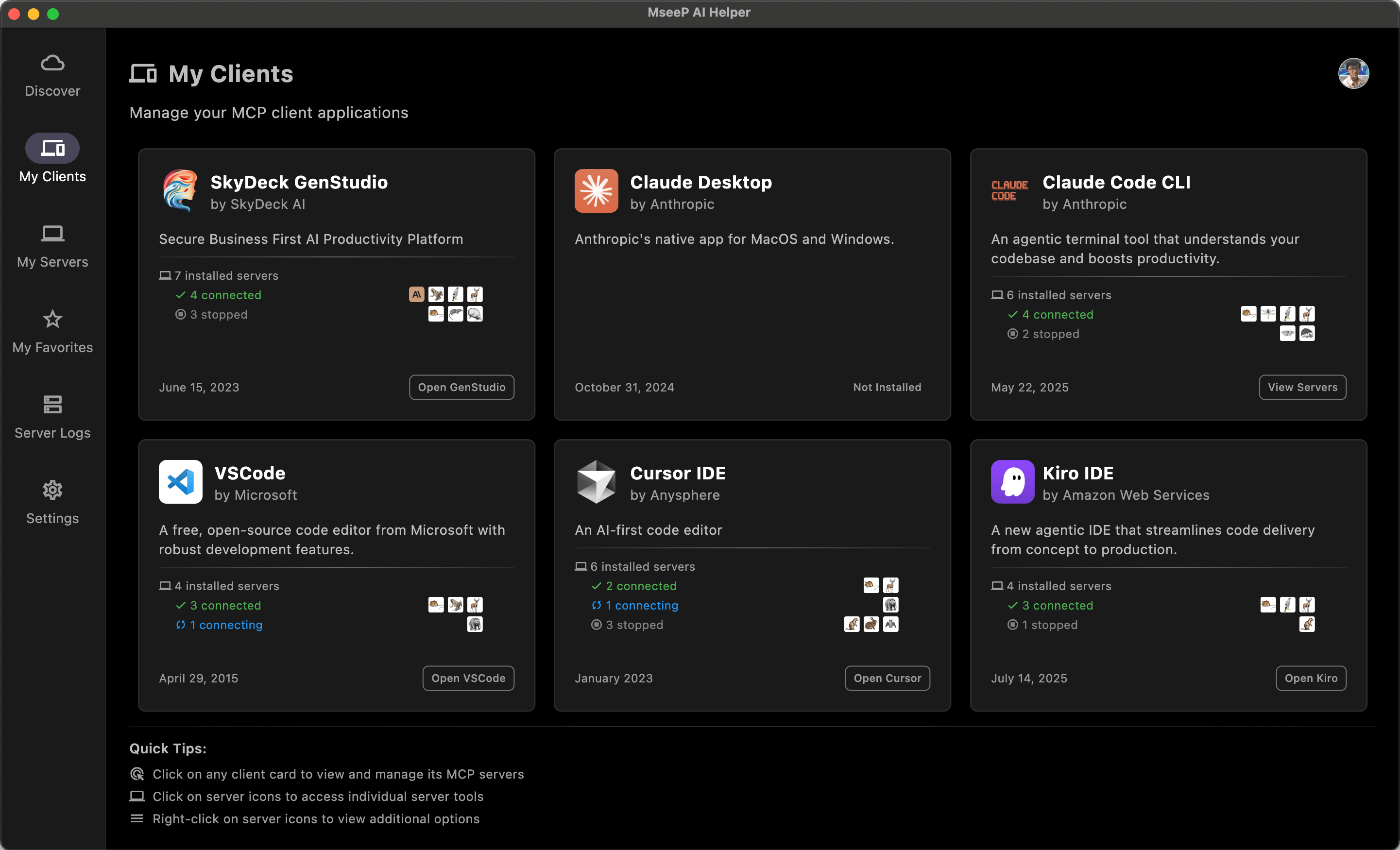Click the deer server icon in Kiro IDE card
Viewport: 1400px width, 850px height.
click(1306, 605)
